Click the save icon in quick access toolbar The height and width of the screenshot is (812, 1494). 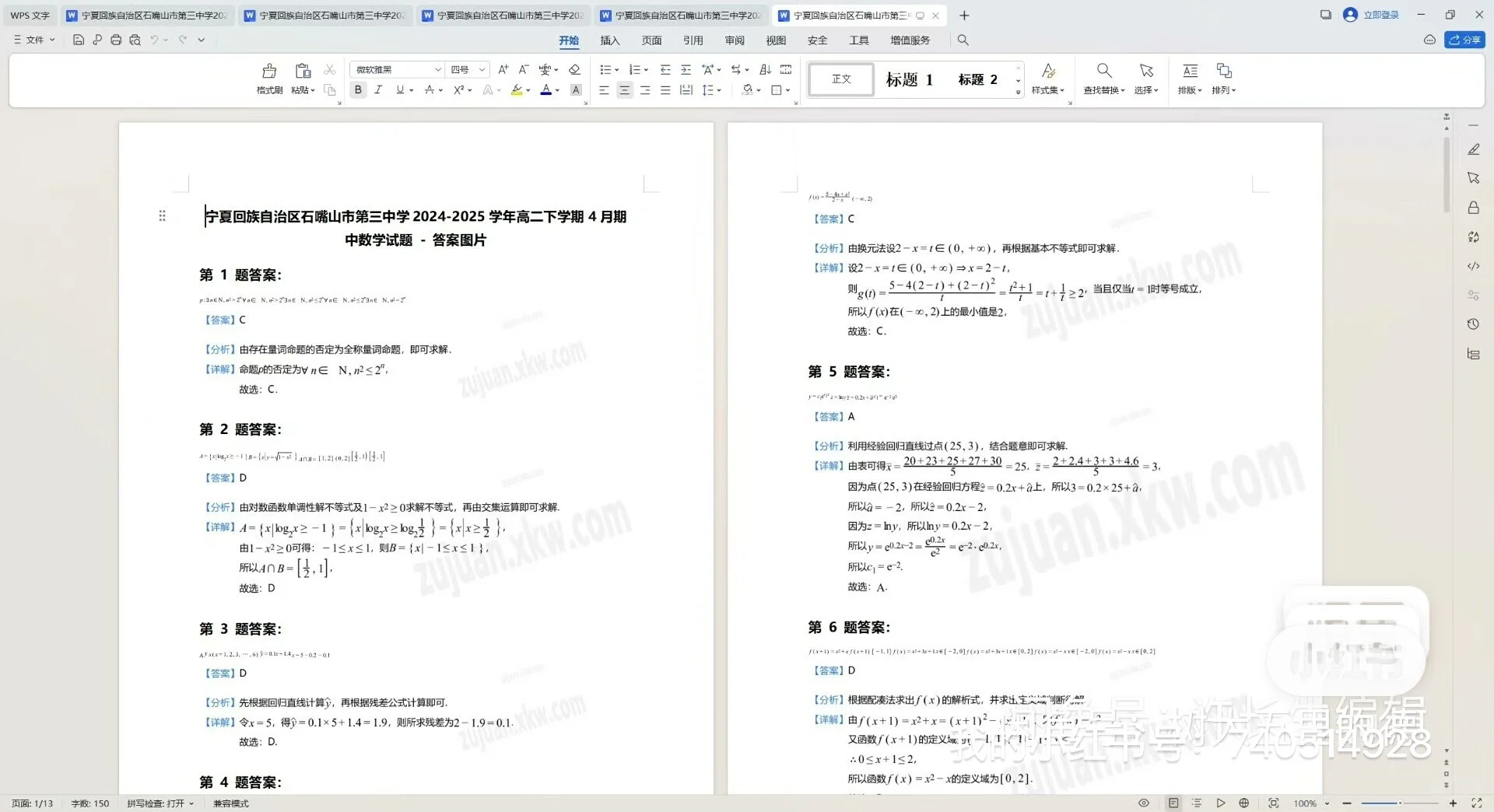(x=78, y=40)
